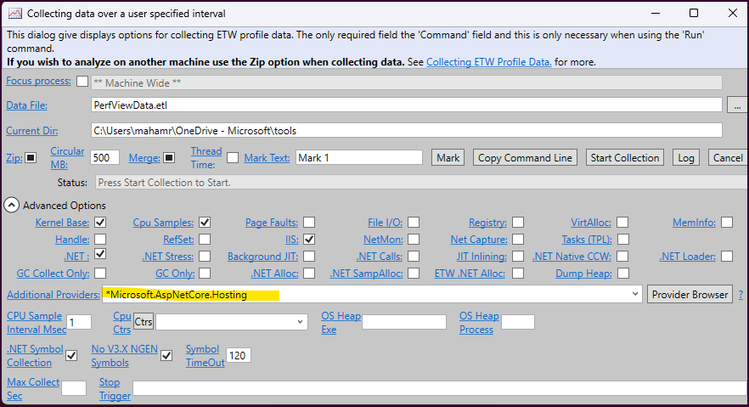The image size is (749, 407).
Task: Click into the Data File field
Action: click(x=407, y=105)
